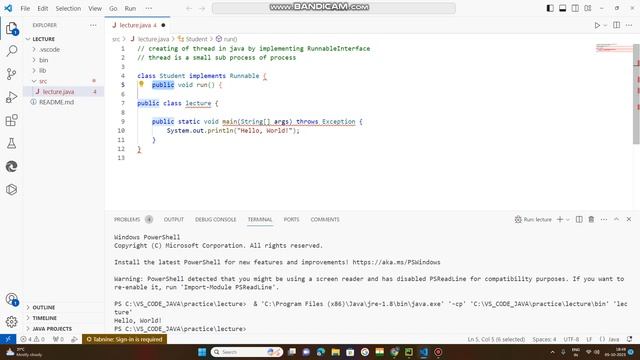Open editor More Actions ellipsis
The height and width of the screenshot is (360, 640).
coord(629,25)
